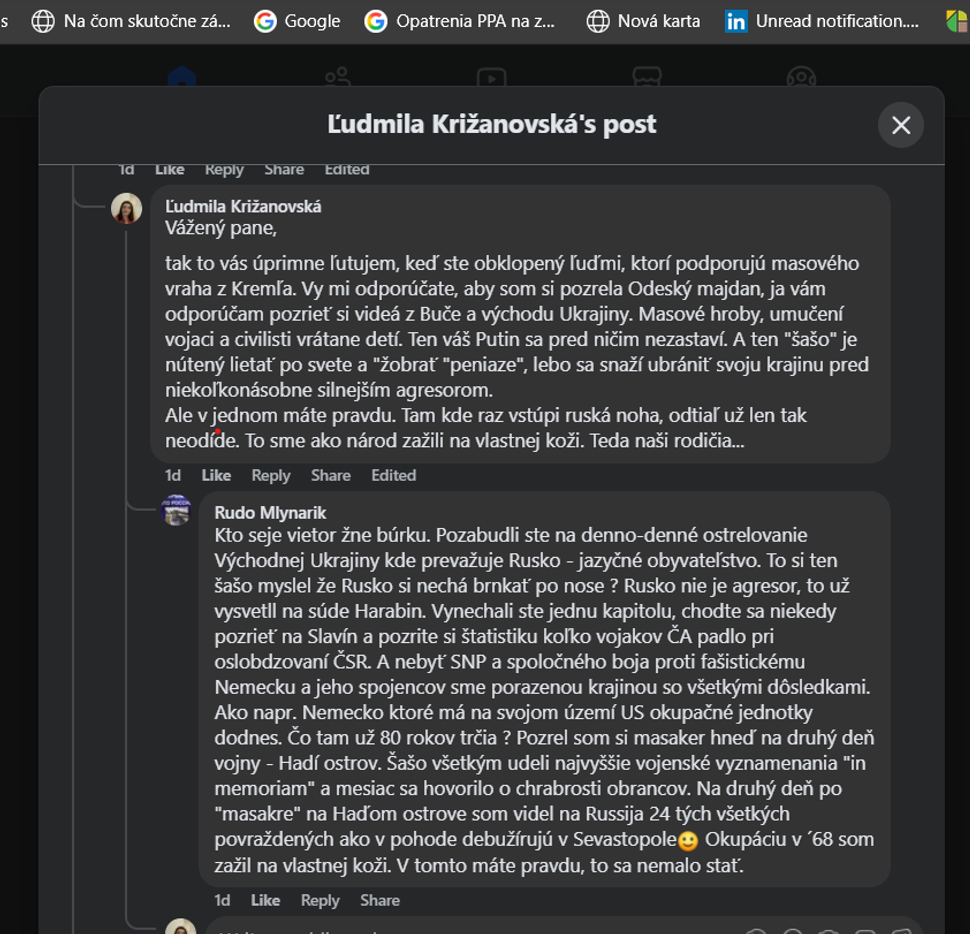Click Ľudmila Križanovská's avatar picture

[126, 208]
